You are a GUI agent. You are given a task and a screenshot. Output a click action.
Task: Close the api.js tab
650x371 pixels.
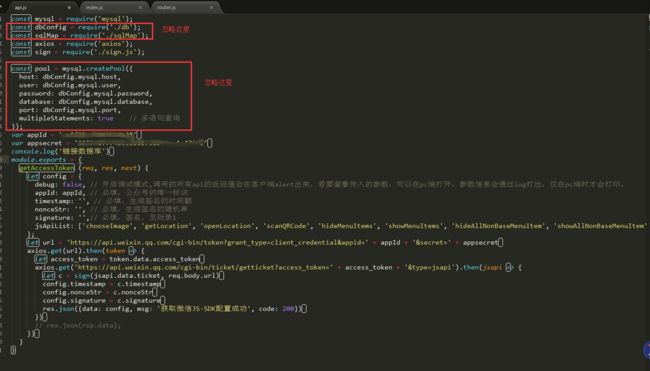(69, 7)
